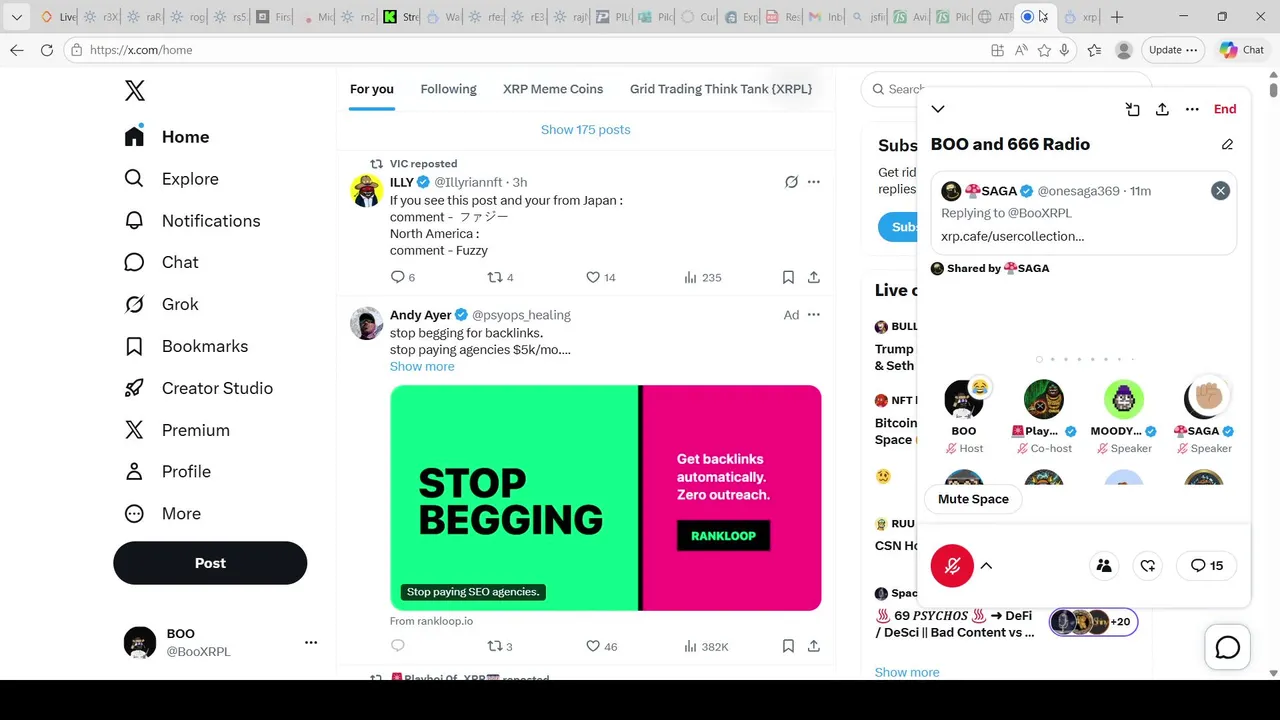Open the xrp.cafe/usercollection link in the Space
The width and height of the screenshot is (1280, 720).
point(1012,236)
